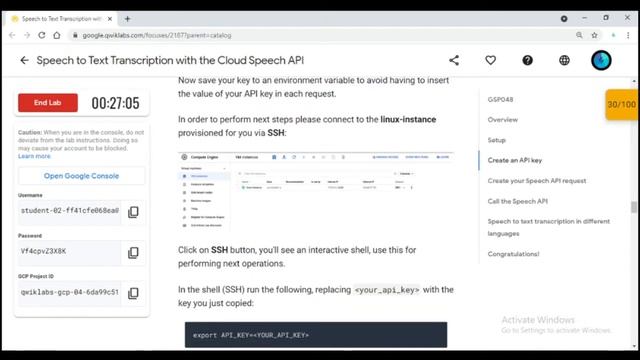Copy the Username value with copy icon
The height and width of the screenshot is (360, 640).
133,212
